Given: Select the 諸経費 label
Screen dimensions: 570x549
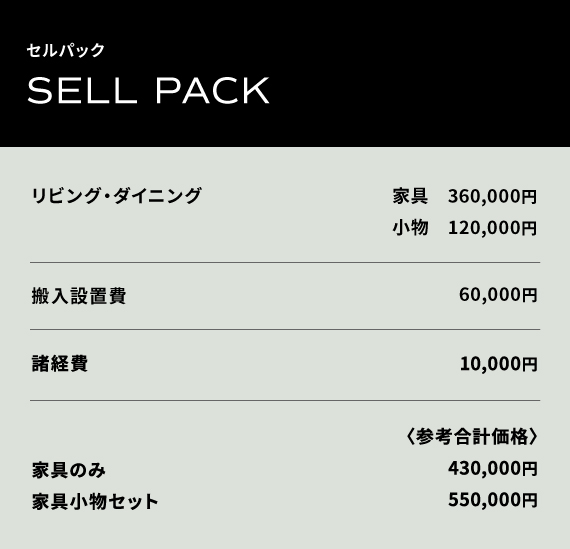Looking at the screenshot, I should click(x=60, y=364).
